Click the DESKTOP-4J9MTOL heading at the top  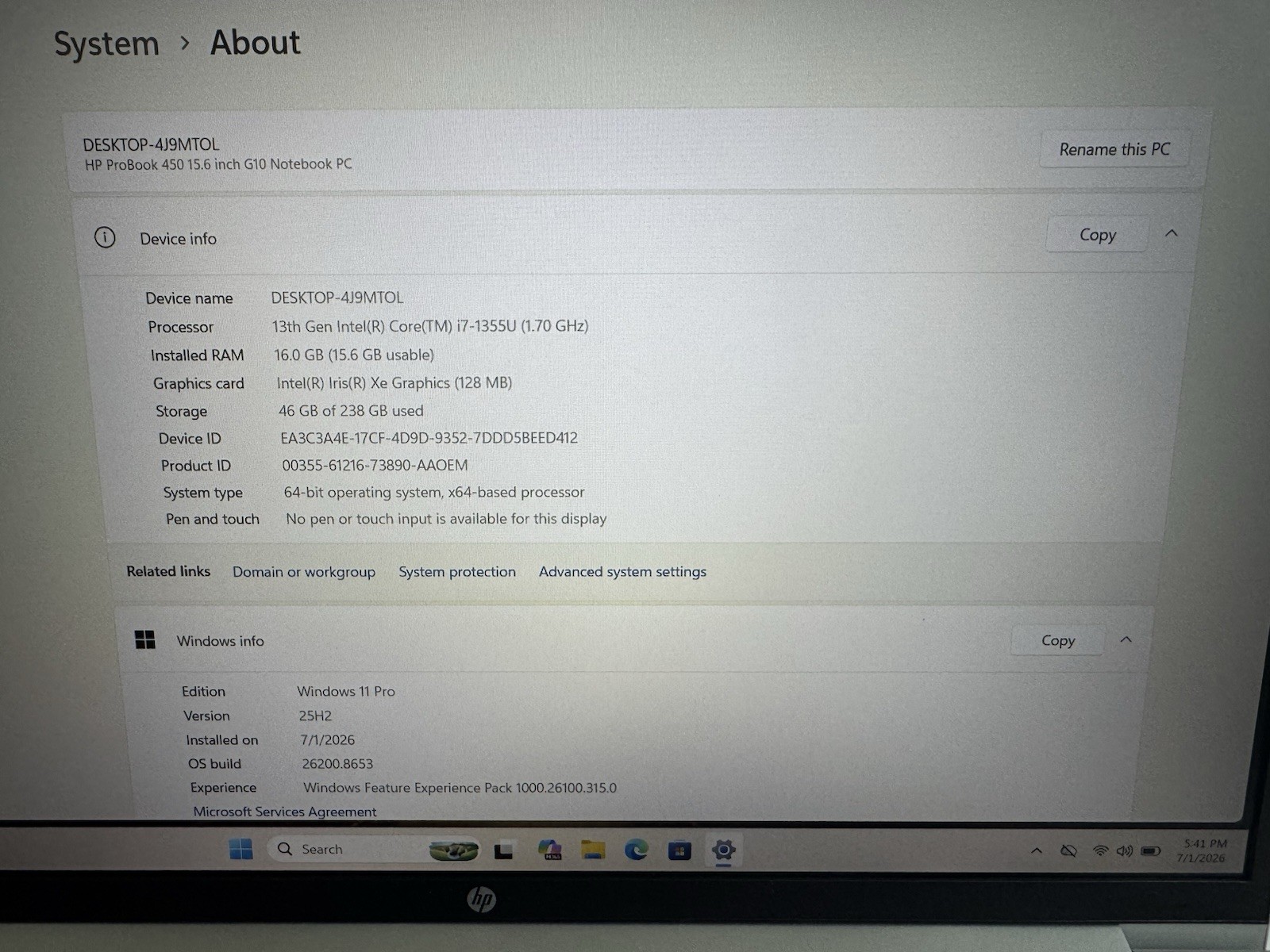pos(151,144)
